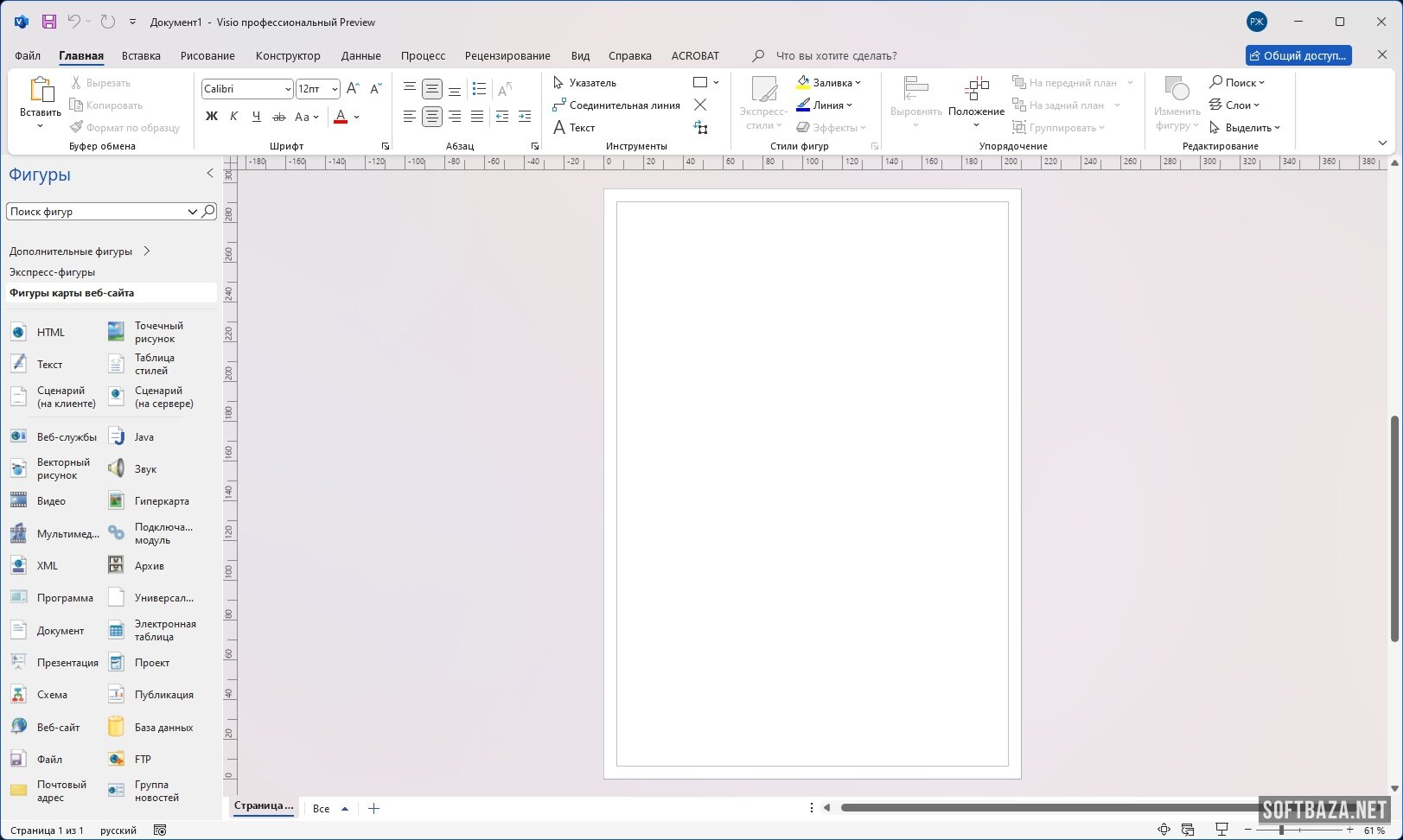Click the font color red swatch

[x=341, y=117]
